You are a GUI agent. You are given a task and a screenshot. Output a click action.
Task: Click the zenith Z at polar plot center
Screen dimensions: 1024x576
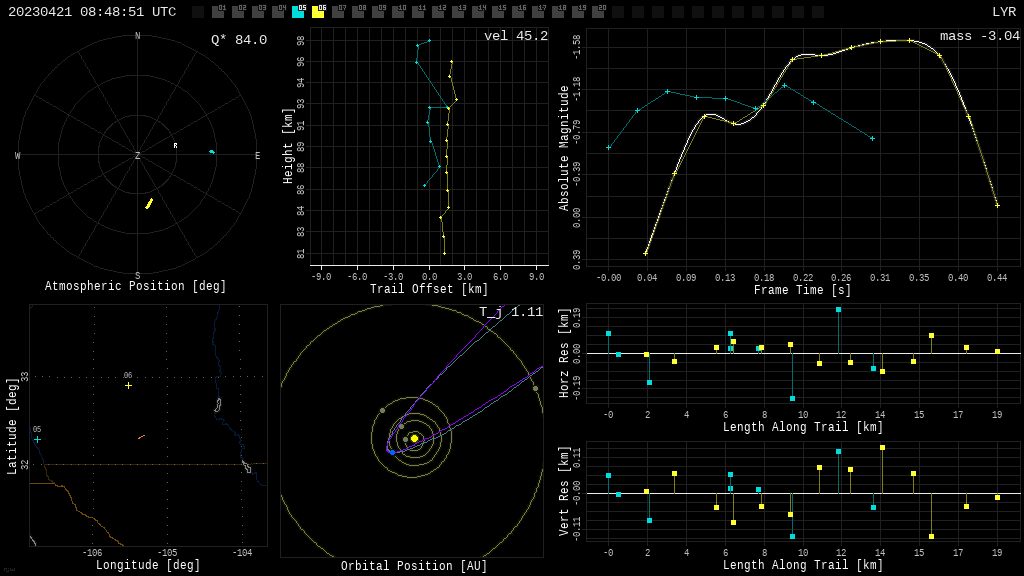(x=138, y=156)
